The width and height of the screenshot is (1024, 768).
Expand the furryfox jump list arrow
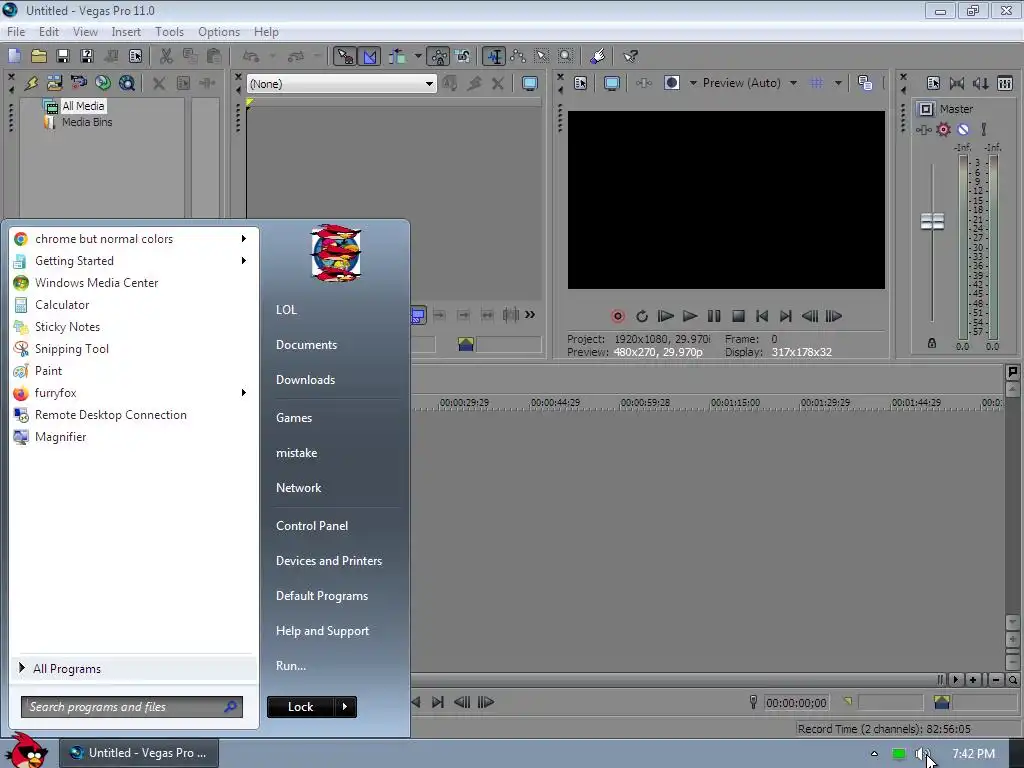point(244,392)
